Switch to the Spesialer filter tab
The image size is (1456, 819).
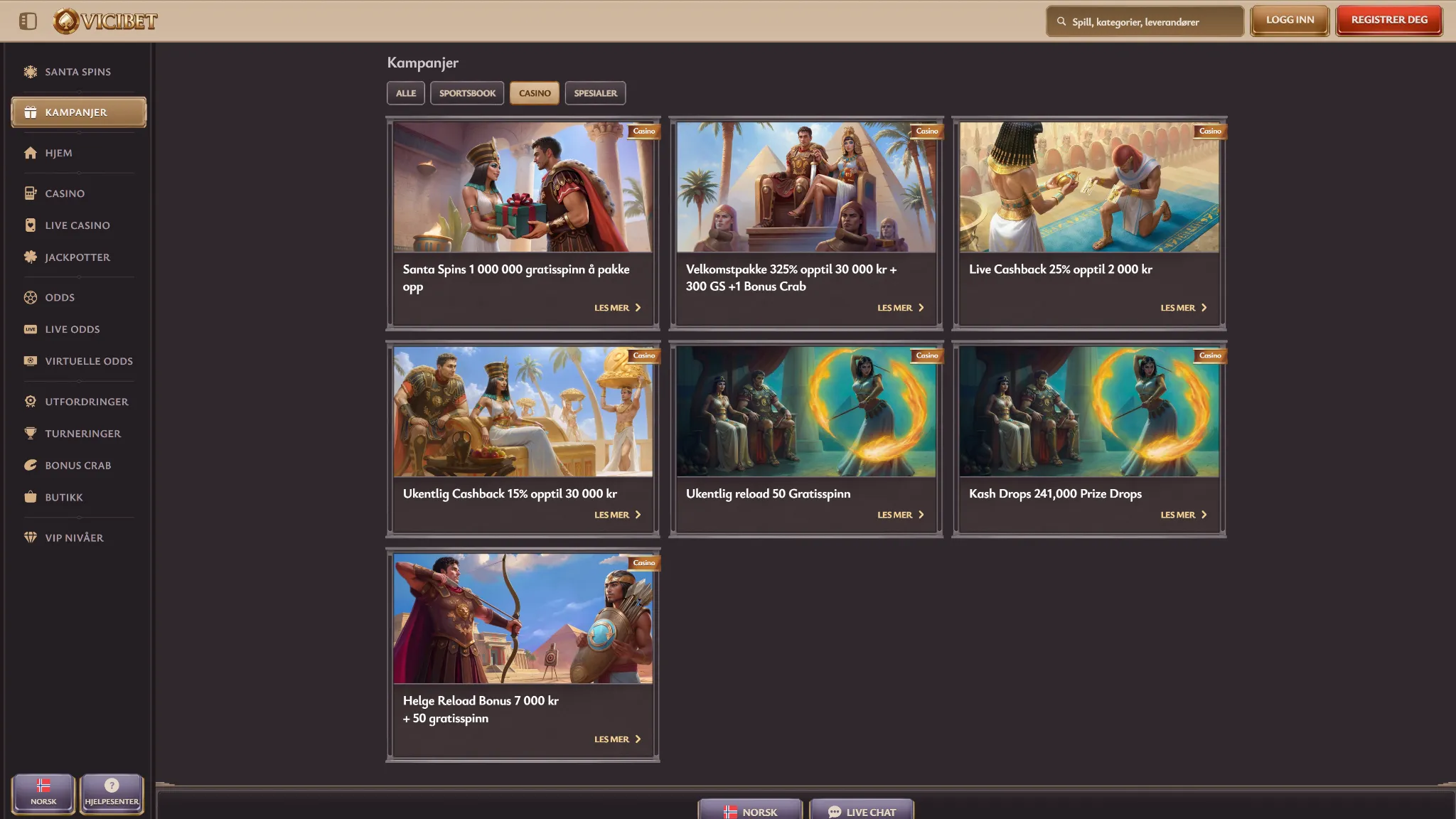[595, 93]
